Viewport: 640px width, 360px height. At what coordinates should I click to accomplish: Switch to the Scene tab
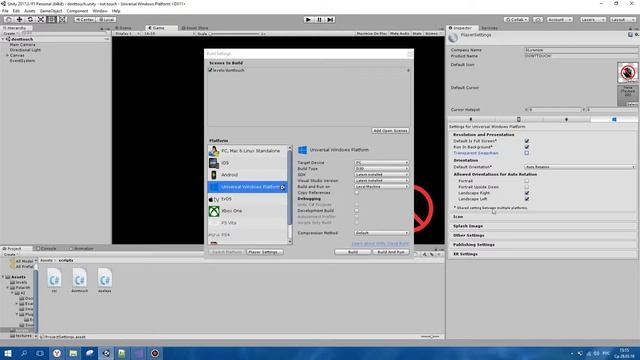(x=125, y=28)
